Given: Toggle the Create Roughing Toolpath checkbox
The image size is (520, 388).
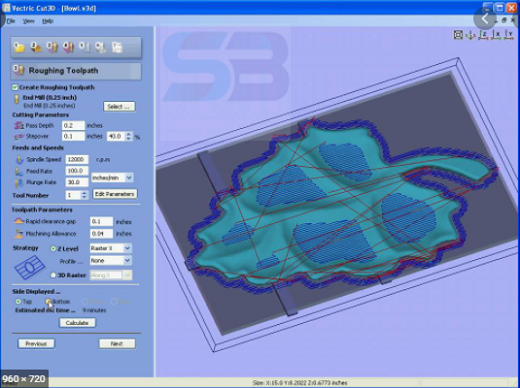Looking at the screenshot, I should click(15, 87).
